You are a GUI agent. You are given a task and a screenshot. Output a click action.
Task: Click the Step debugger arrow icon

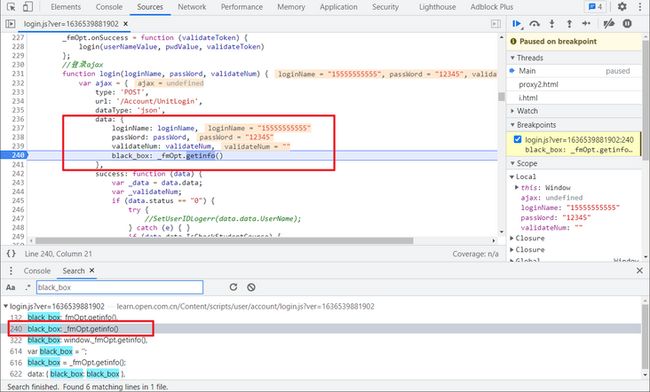pos(586,24)
